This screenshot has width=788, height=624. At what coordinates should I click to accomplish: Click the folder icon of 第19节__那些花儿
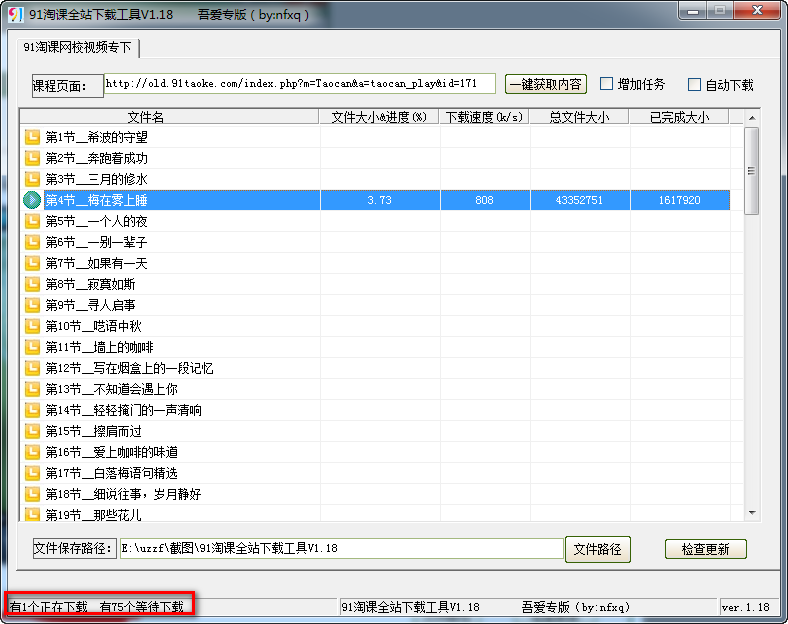[32, 514]
